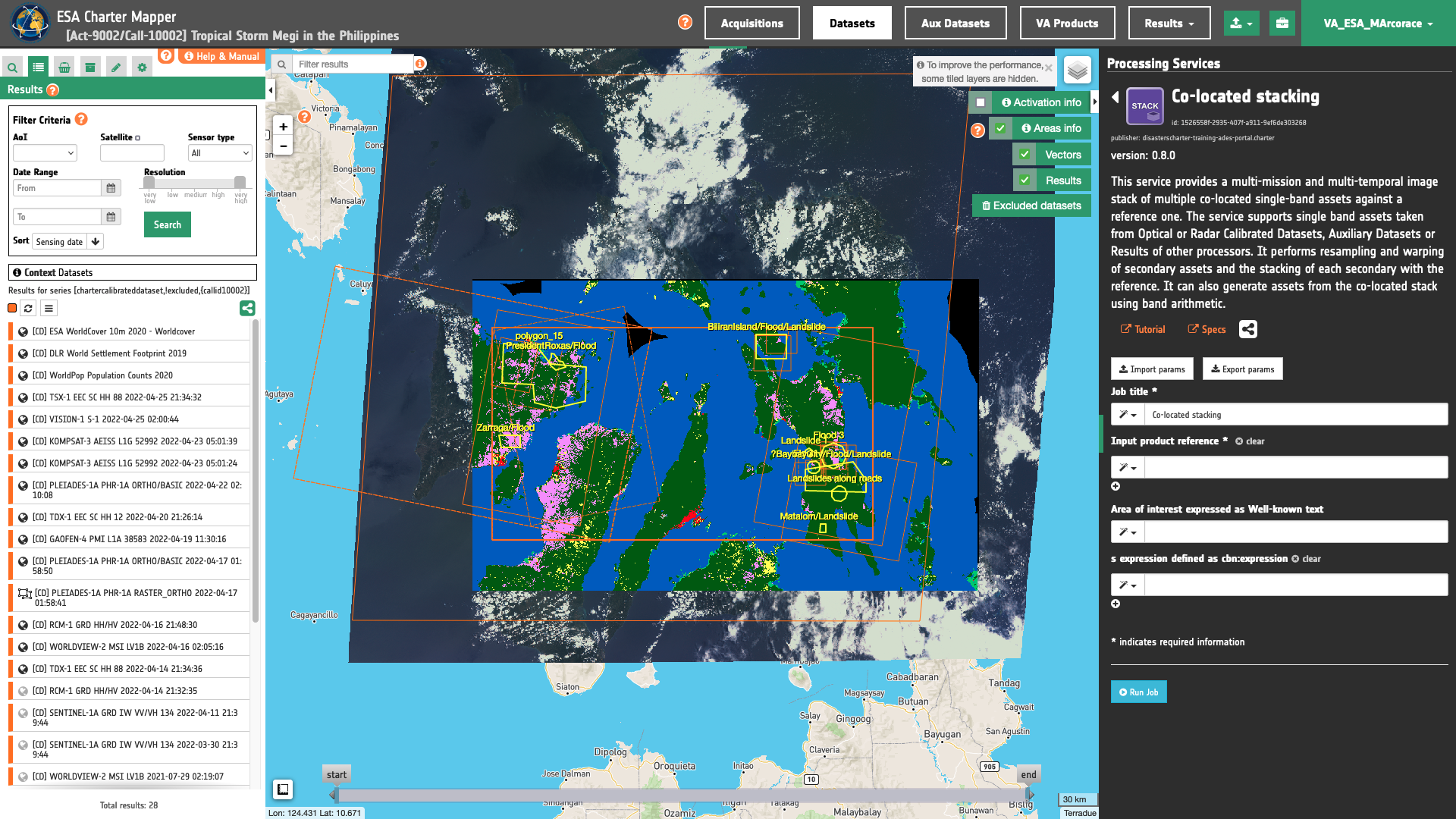This screenshot has width=1456, height=819.
Task: Add another expression field
Action: click(1116, 604)
